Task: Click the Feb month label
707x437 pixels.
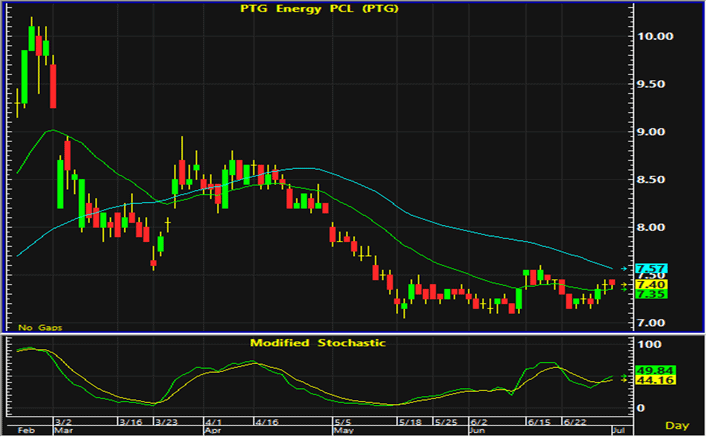Action: [x=26, y=431]
